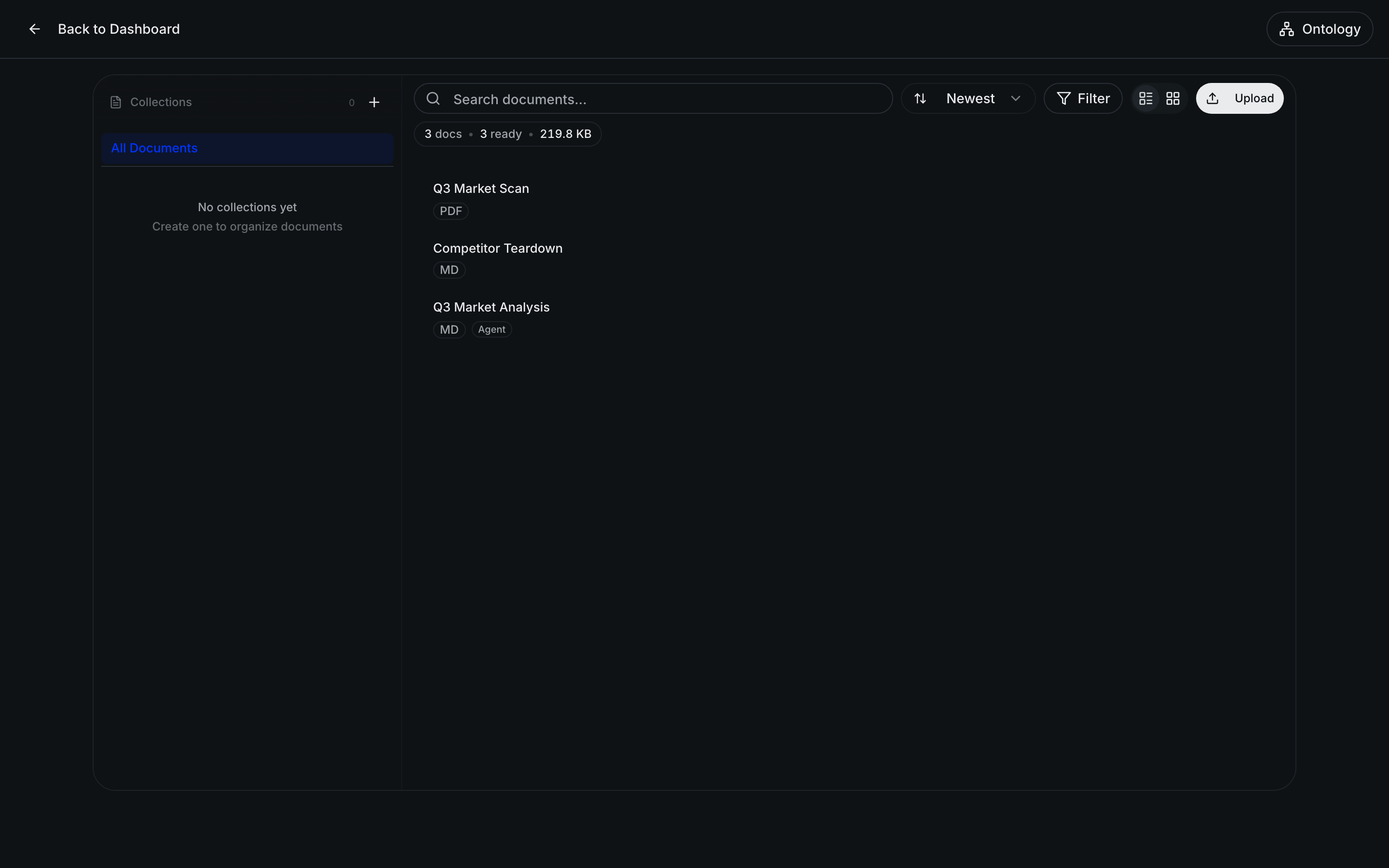Image resolution: width=1389 pixels, height=868 pixels.
Task: Add a new collection with plus icon
Action: pyautogui.click(x=374, y=102)
